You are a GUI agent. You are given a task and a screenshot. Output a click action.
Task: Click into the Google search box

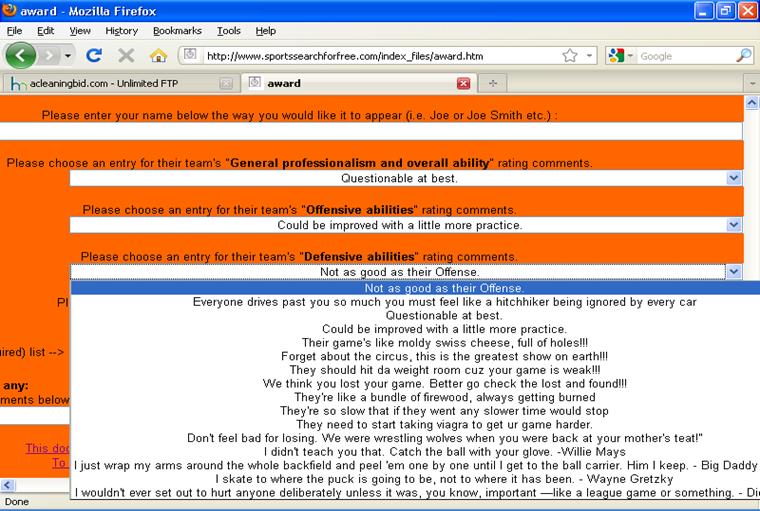(685, 56)
